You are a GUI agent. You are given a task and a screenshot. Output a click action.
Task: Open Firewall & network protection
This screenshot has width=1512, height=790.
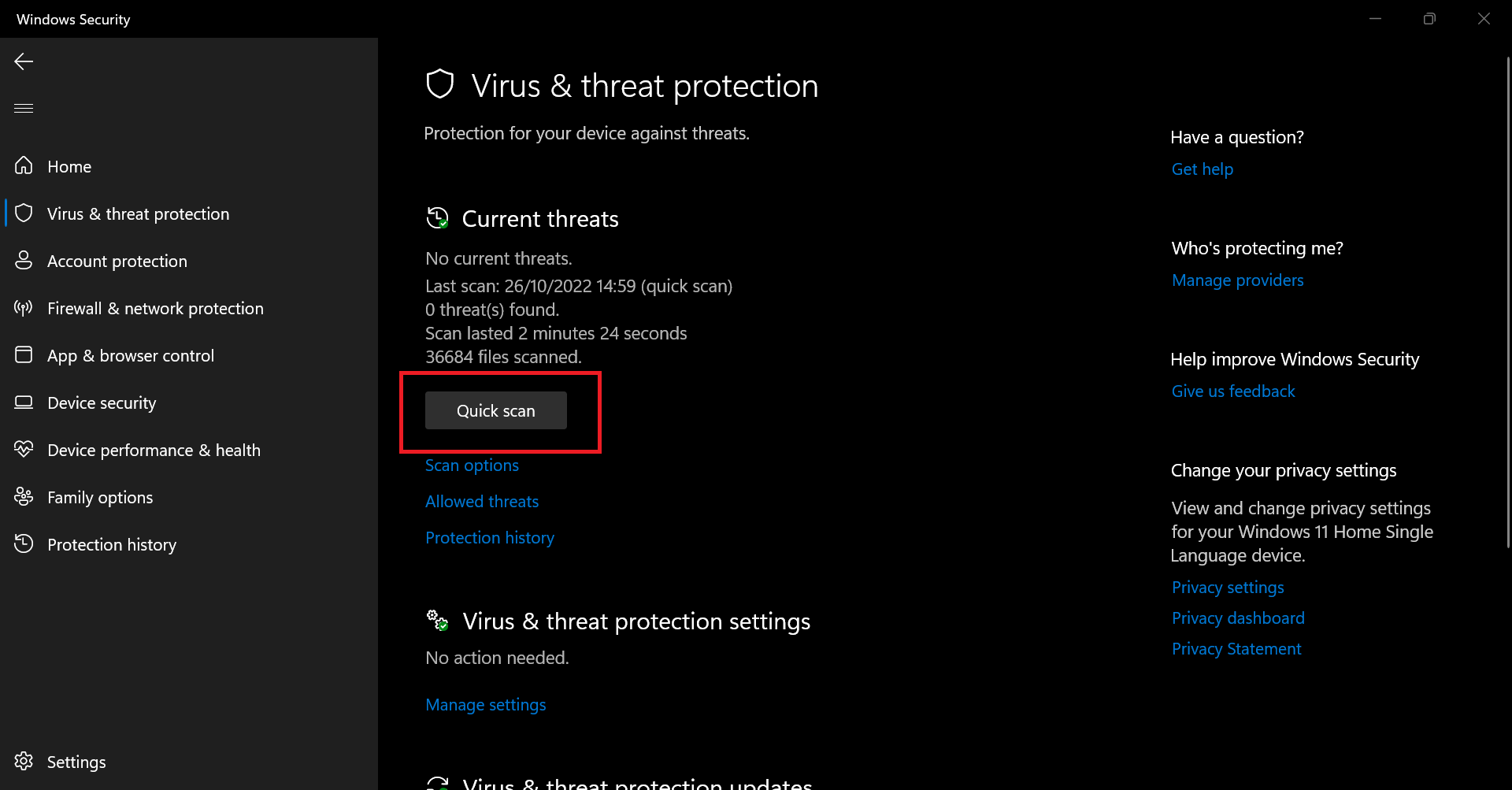coord(155,308)
